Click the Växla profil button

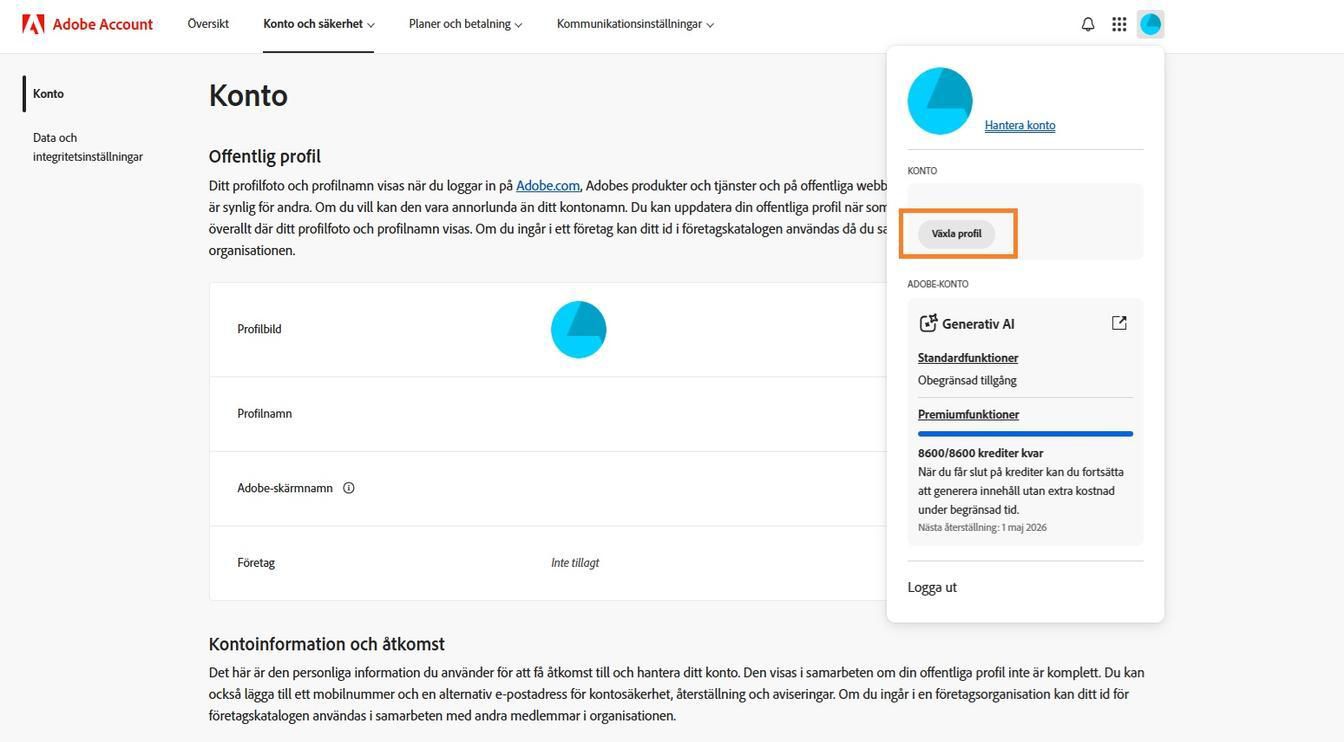[956, 234]
